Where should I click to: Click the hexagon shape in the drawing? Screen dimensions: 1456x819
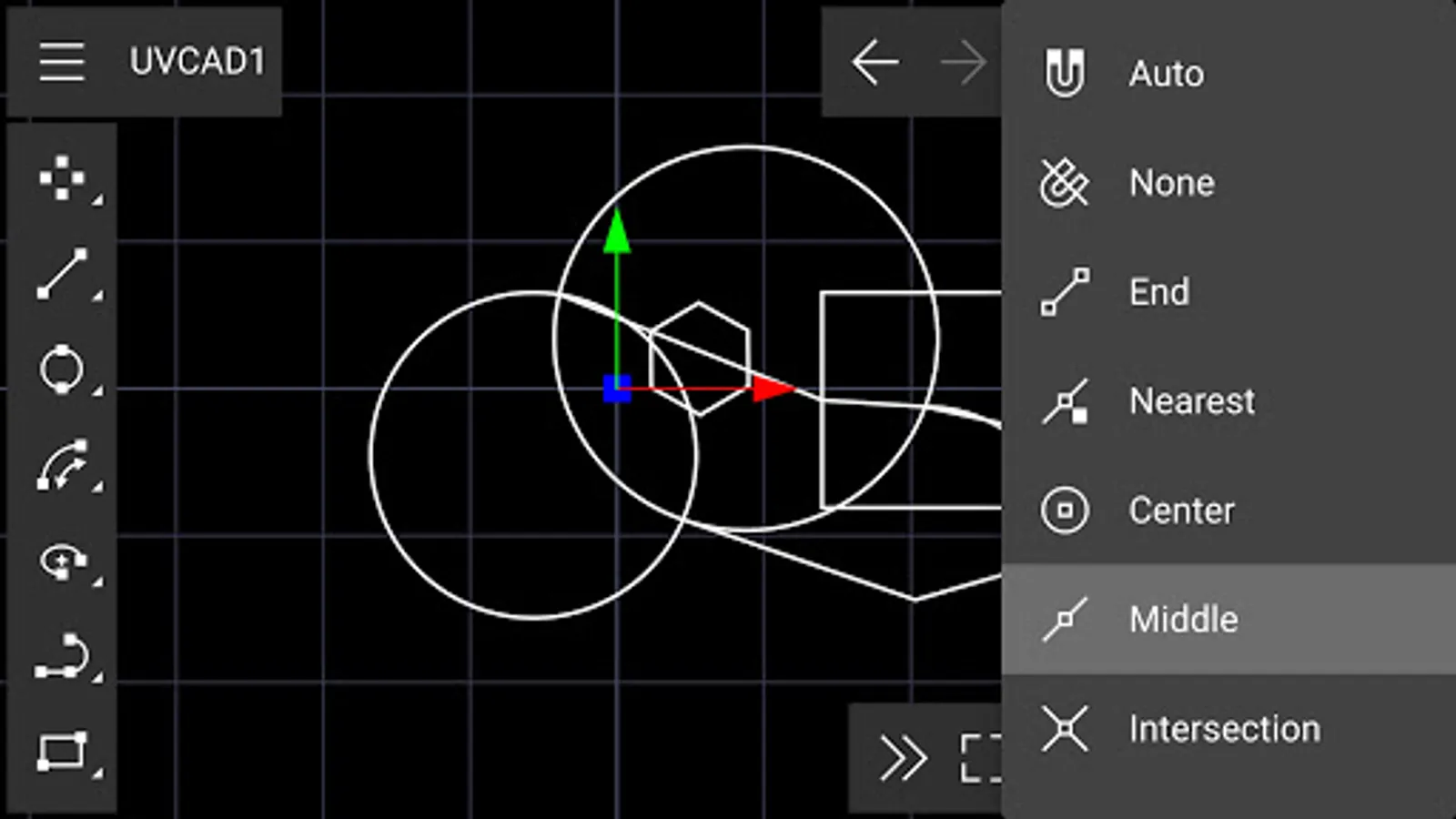pyautogui.click(x=699, y=359)
